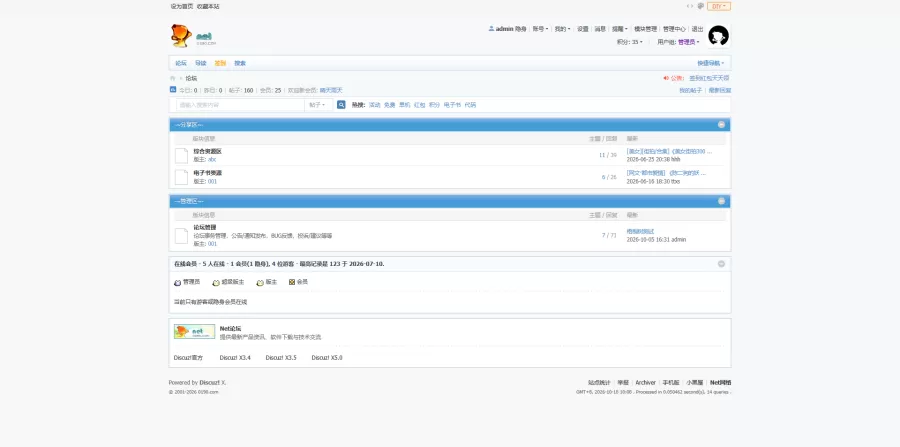This screenshot has height=447, width=900.
Task: Go to the 搜索 navigation tab
Action: pyautogui.click(x=240, y=63)
